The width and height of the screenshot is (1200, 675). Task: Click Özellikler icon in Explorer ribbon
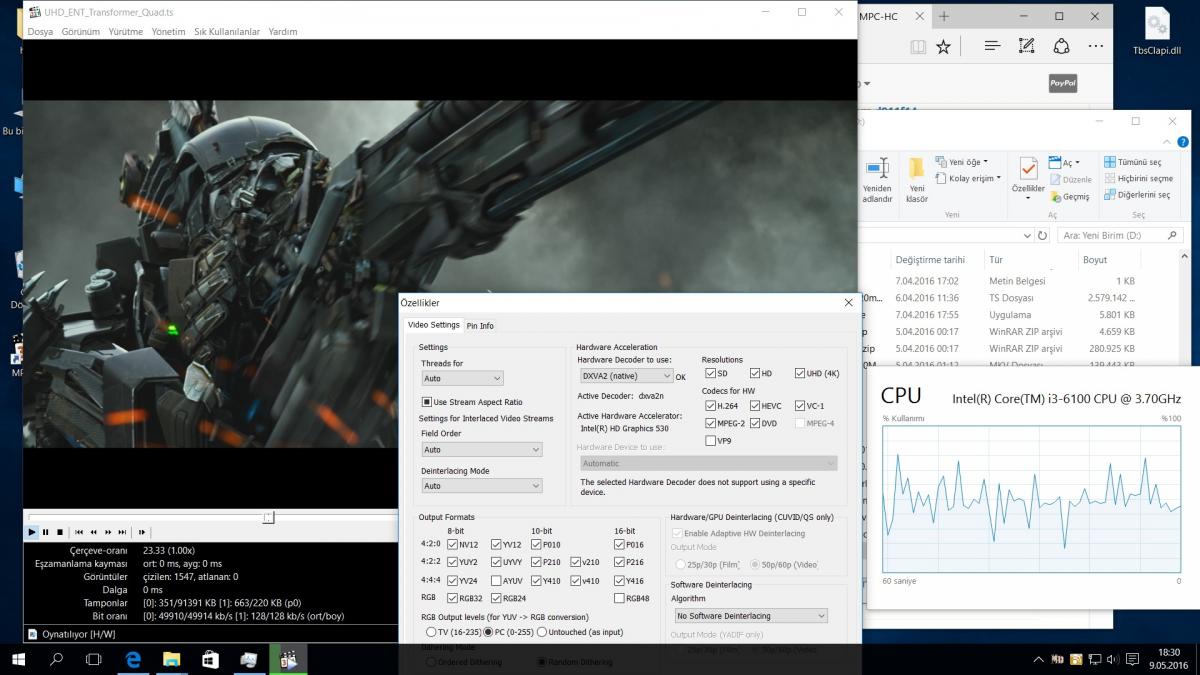pos(1028,175)
